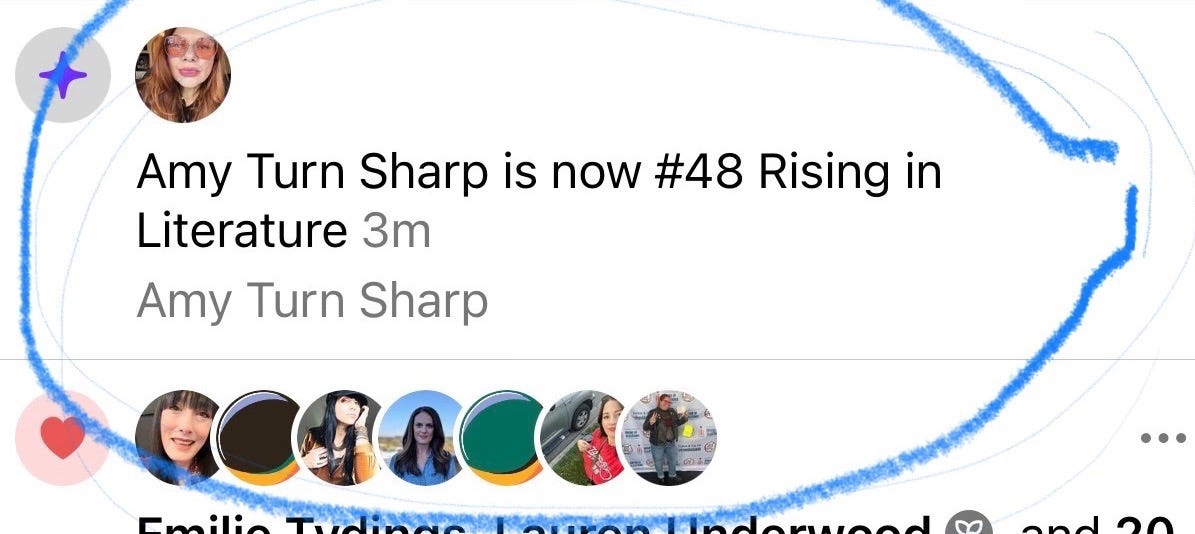
Task: Select the dark brown placeholder avatar
Action: coord(259,438)
